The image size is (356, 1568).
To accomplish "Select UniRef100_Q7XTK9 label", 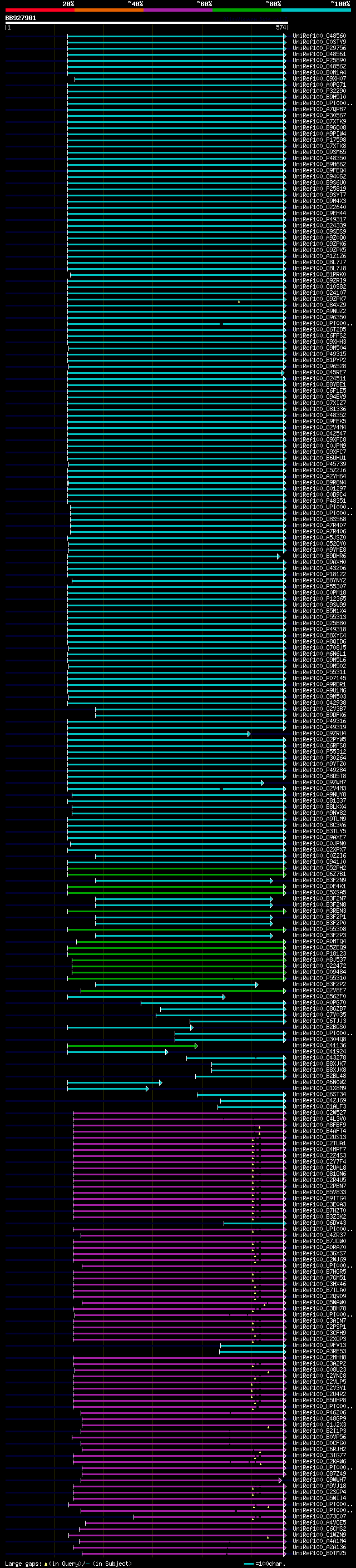I will (319, 121).
